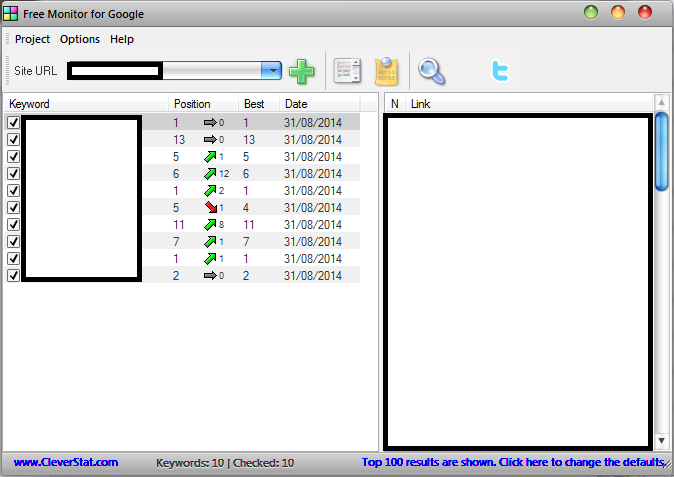Toggle checkbox of row with best 4
This screenshot has width=674, height=477.
click(x=13, y=207)
